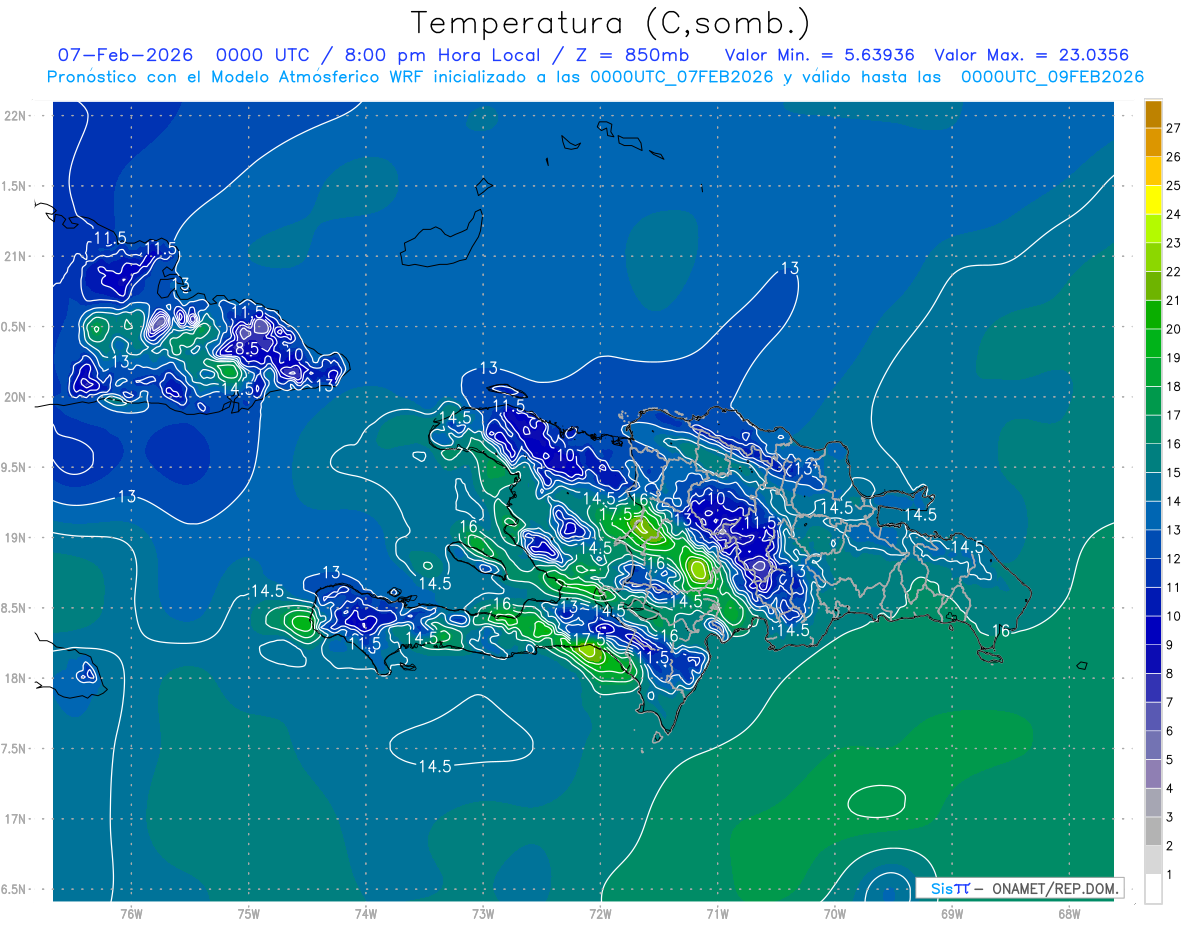This screenshot has height=927, width=1200.
Task: Click the "75W" longitude axis label
Action: click(249, 914)
